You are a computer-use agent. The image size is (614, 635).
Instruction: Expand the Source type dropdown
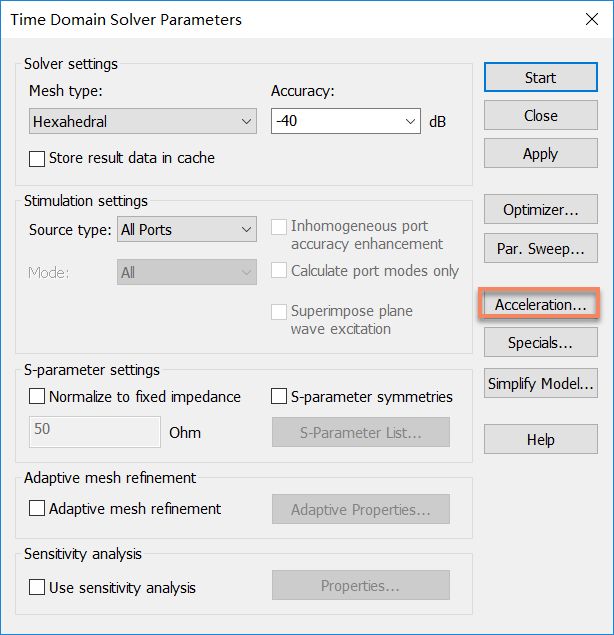tap(187, 229)
